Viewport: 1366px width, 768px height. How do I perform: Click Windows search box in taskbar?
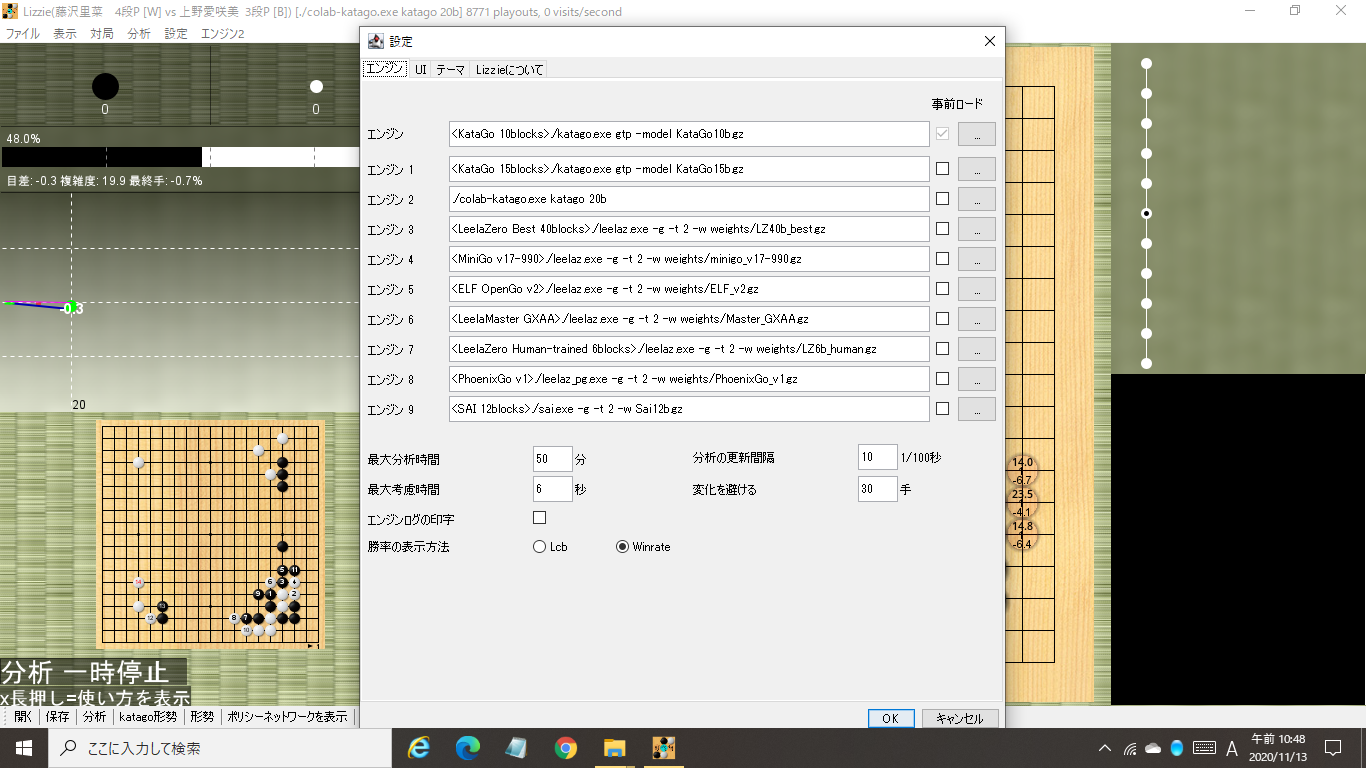tap(220, 747)
